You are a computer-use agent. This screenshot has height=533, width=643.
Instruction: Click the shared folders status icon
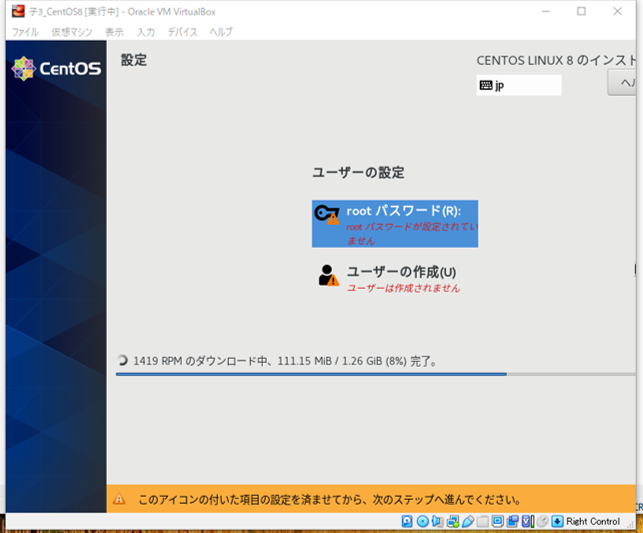point(483,521)
